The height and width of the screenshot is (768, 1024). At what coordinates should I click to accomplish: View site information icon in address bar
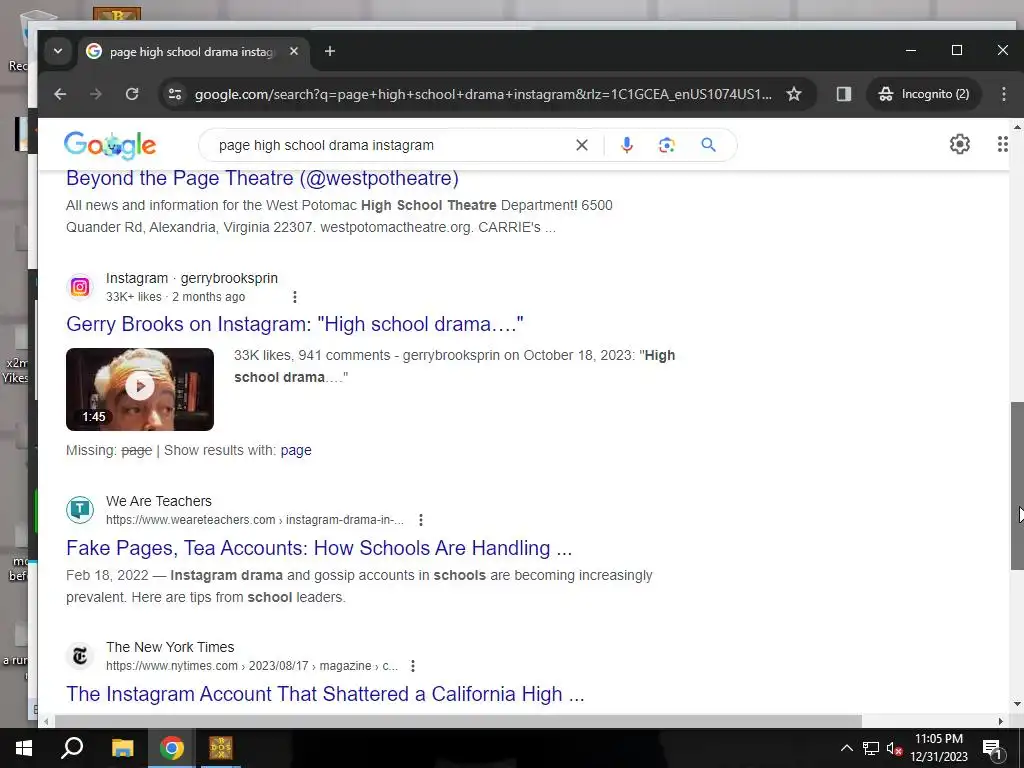(x=175, y=94)
